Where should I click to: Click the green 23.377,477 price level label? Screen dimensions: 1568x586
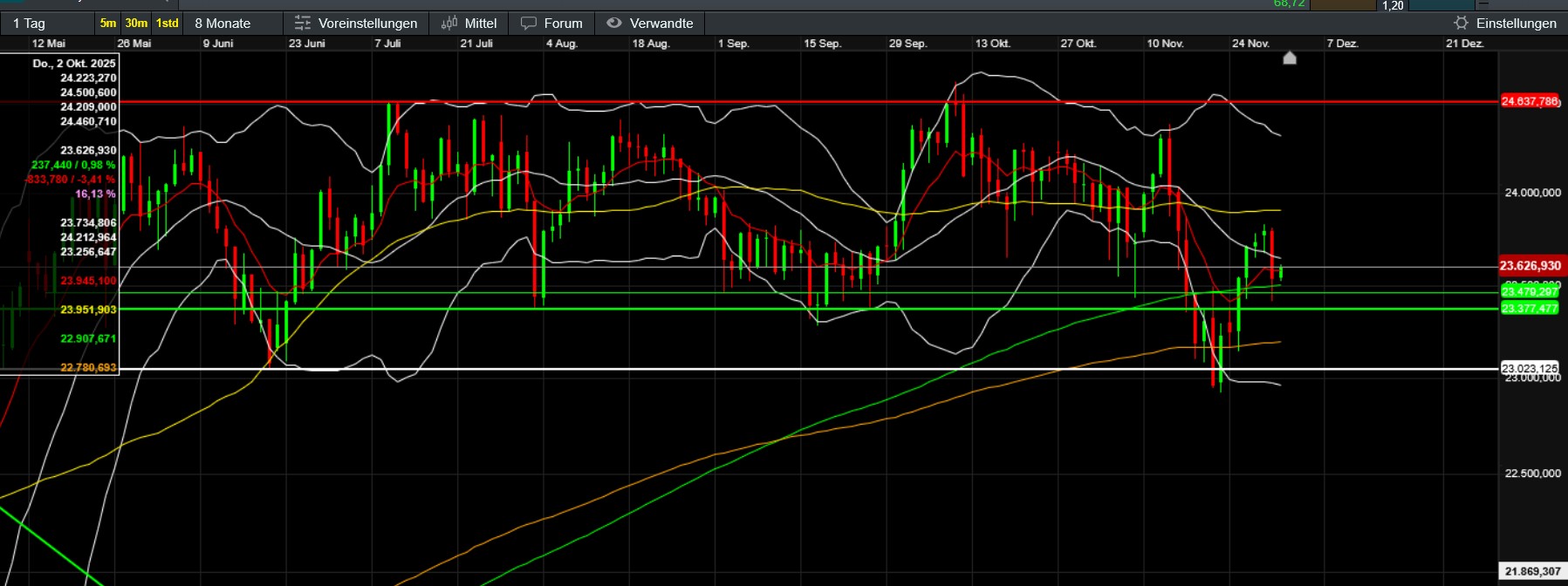(x=1530, y=309)
